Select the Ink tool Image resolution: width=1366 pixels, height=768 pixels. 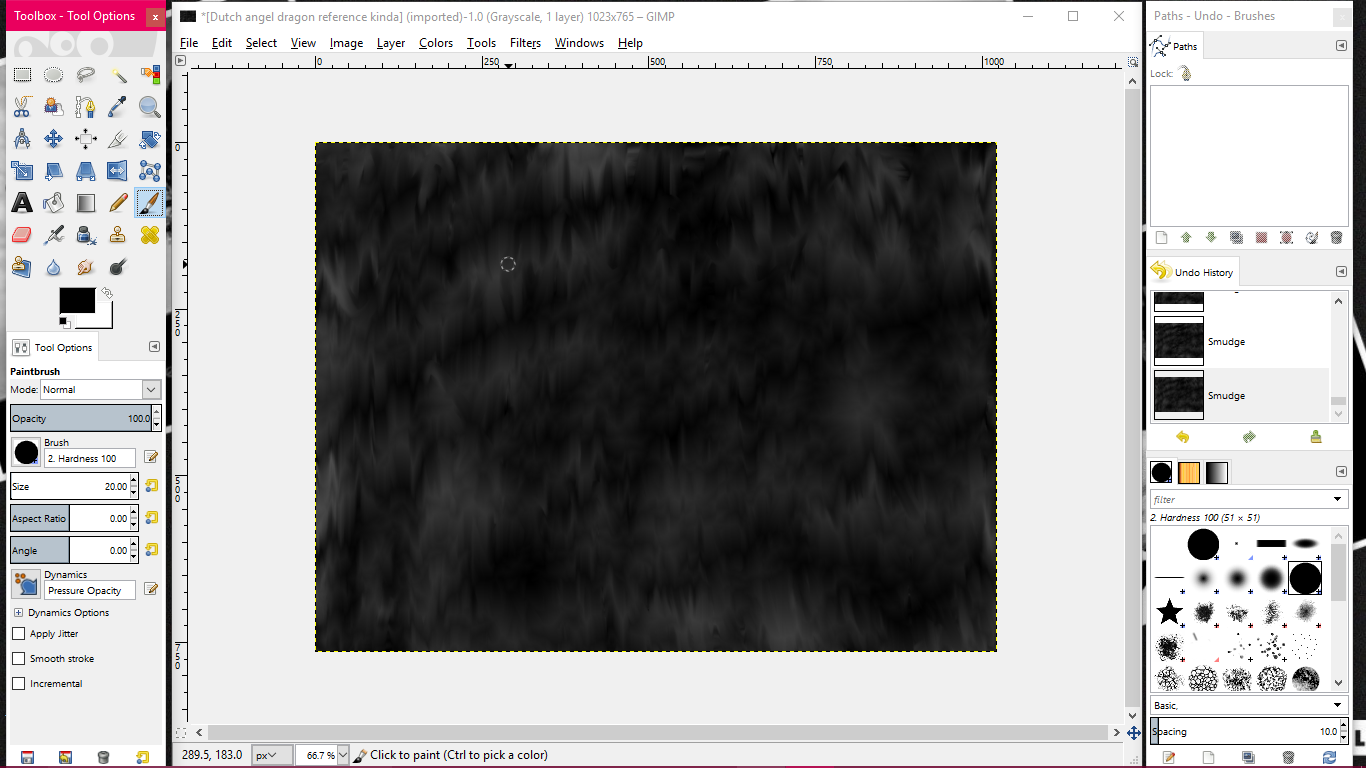86,235
